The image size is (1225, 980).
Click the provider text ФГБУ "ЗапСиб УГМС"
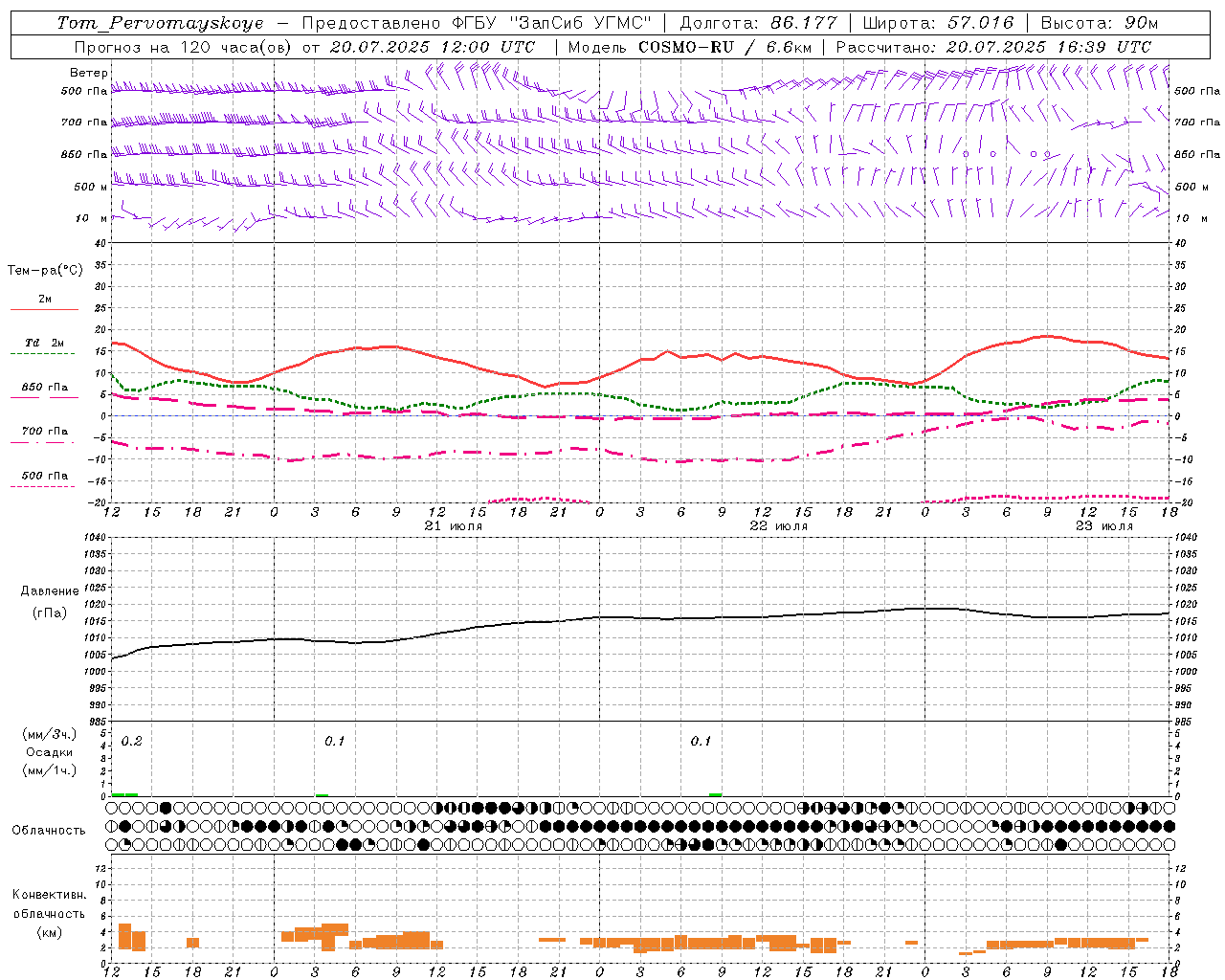[551, 23]
